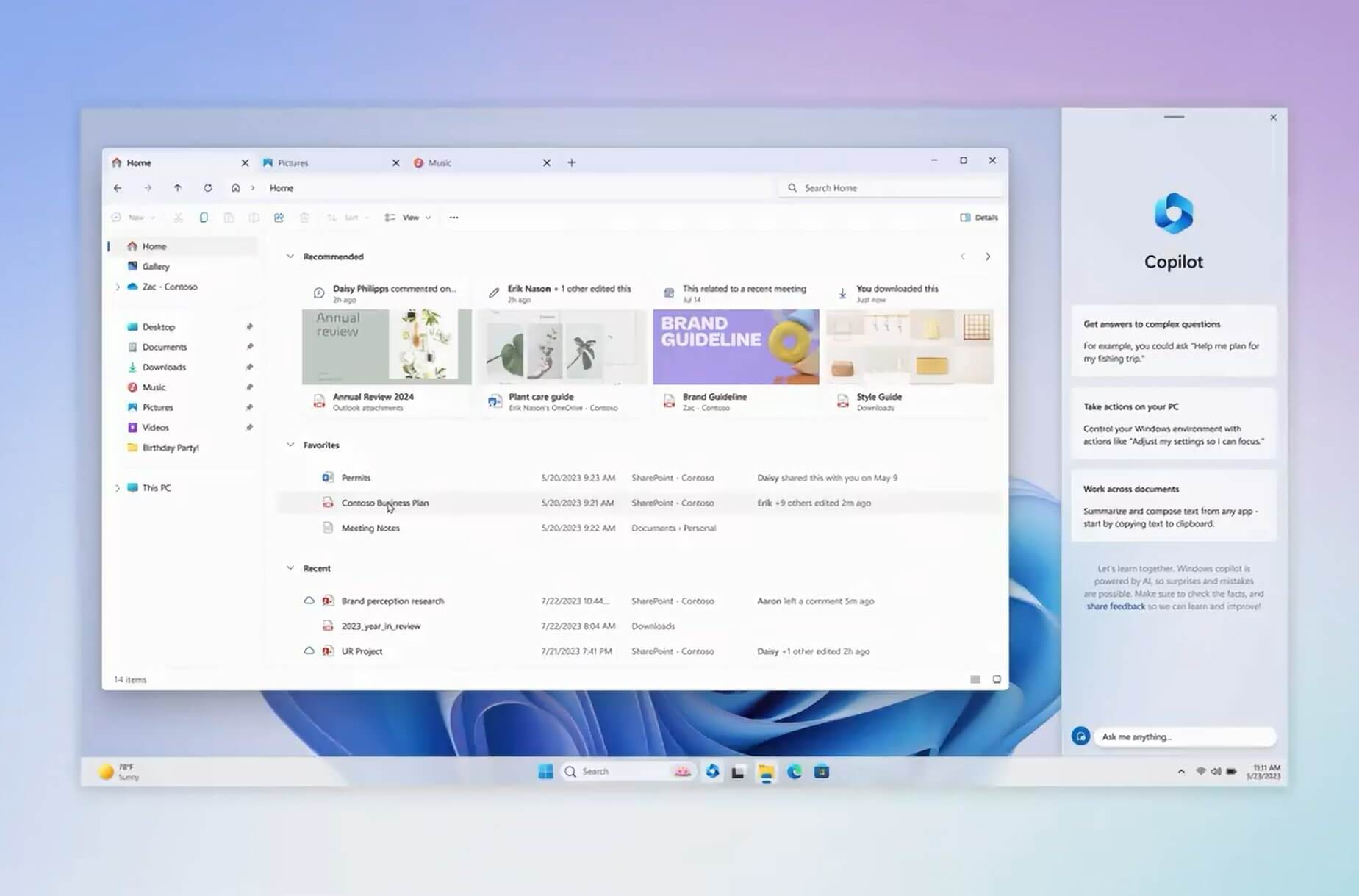Click the Delete icon in the toolbar

[x=304, y=218]
